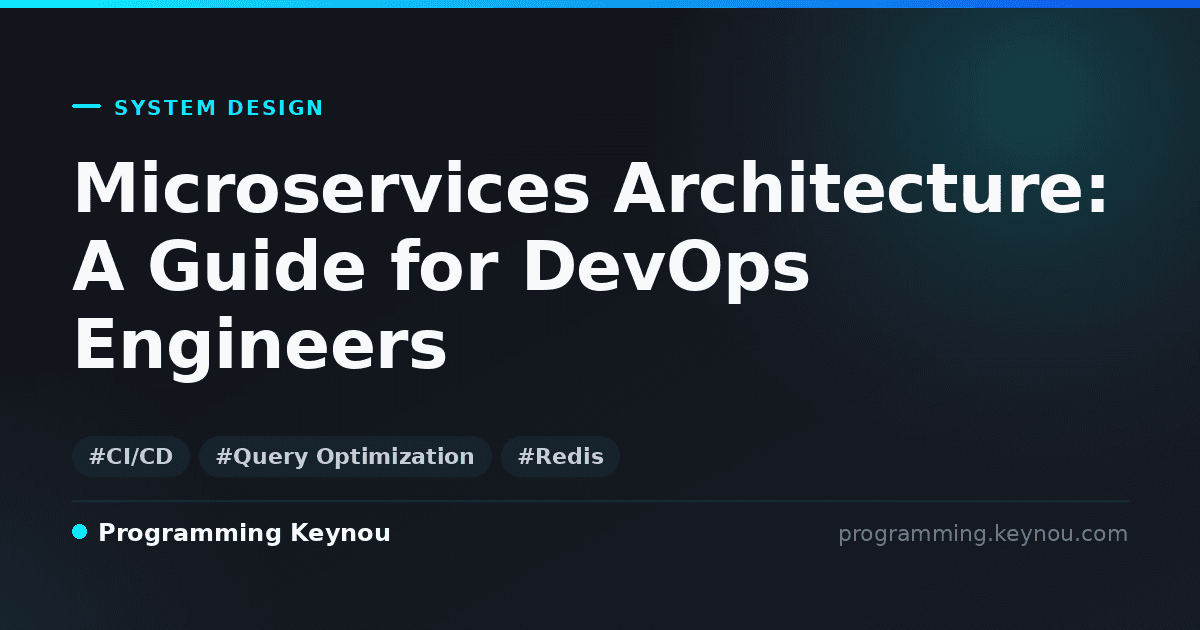
Task: Open the #Redis tag
Action: point(560,457)
